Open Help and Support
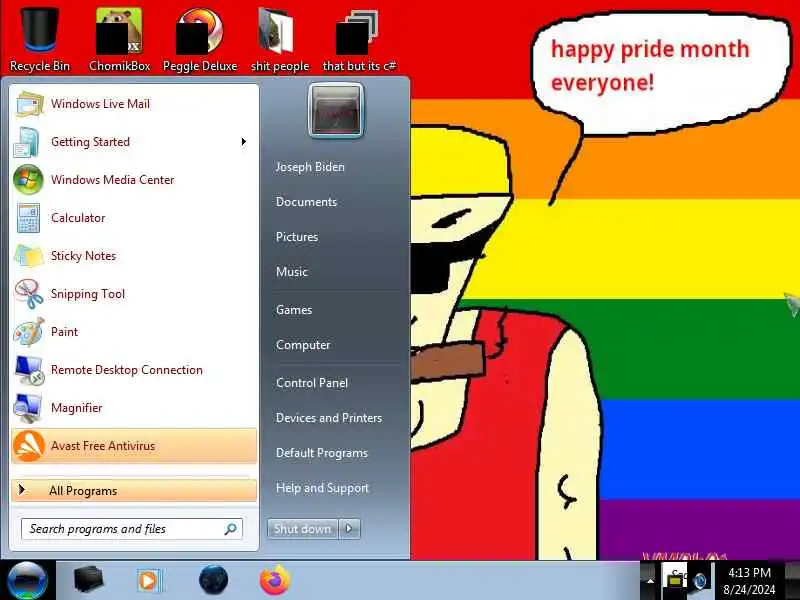Viewport: 800px width, 600px height. 322,488
